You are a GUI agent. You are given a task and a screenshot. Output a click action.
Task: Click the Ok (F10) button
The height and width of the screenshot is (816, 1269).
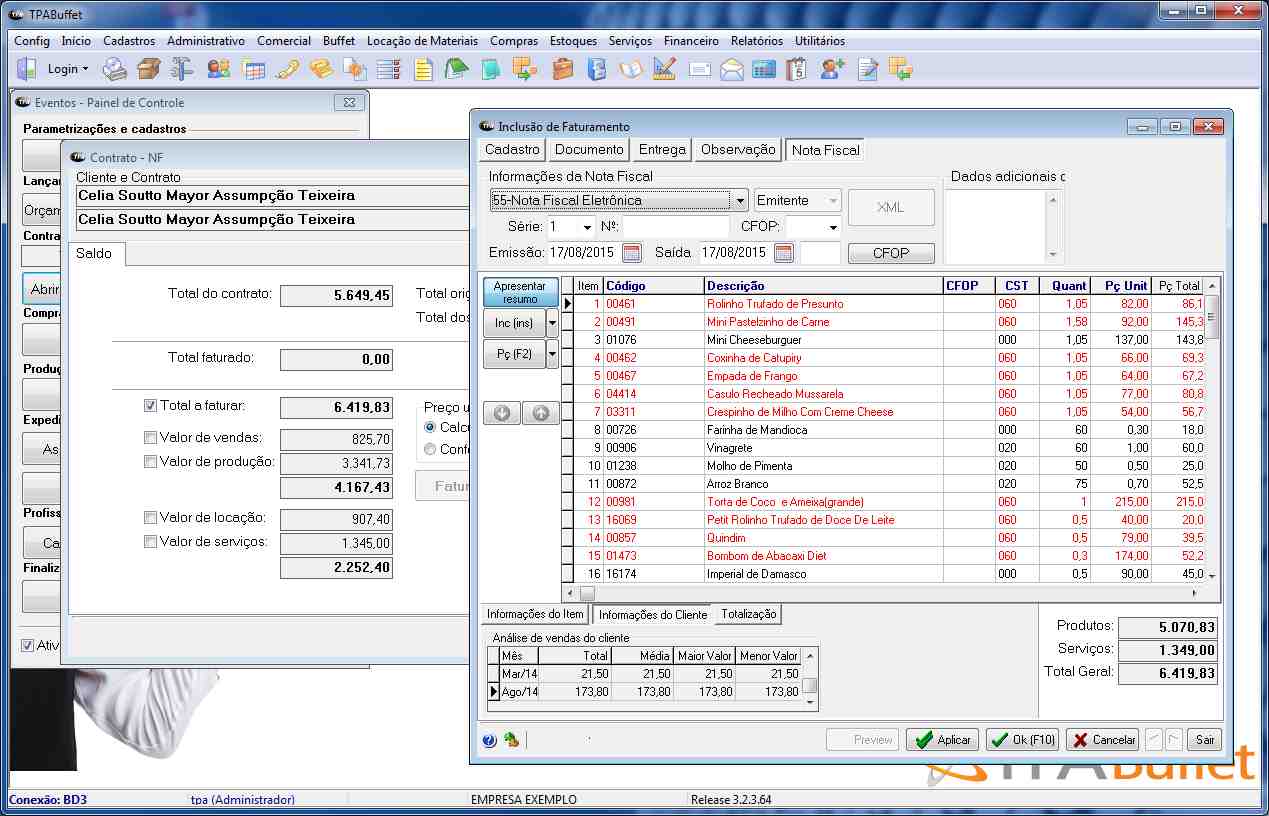tap(1022, 740)
